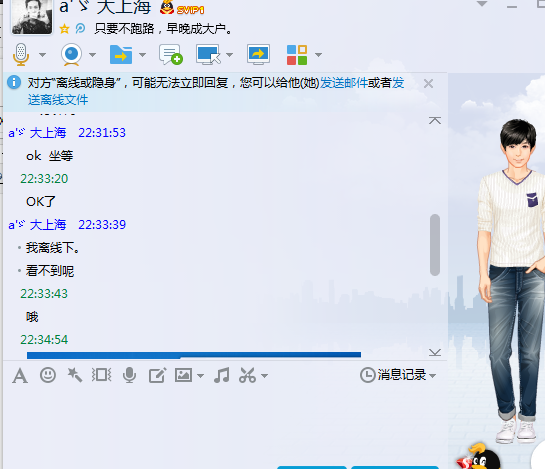Start a voice call with microphone icon
Viewport: 545px width, 469px height.
pyautogui.click(x=21, y=55)
